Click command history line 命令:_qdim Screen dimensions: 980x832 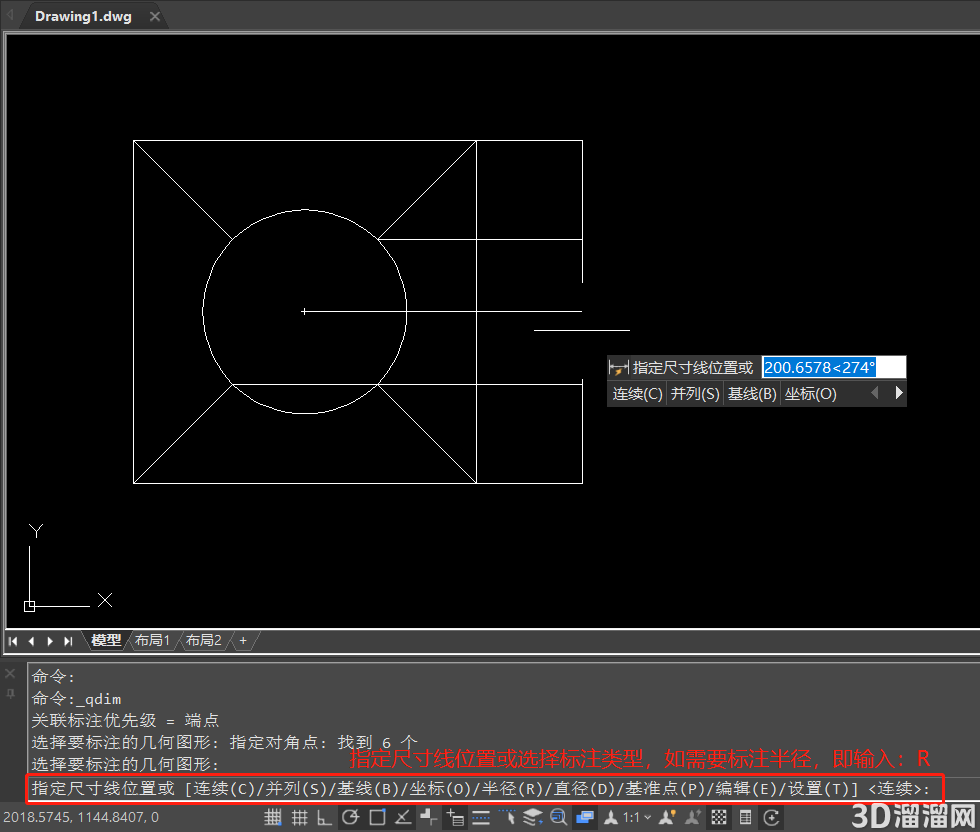[76, 698]
